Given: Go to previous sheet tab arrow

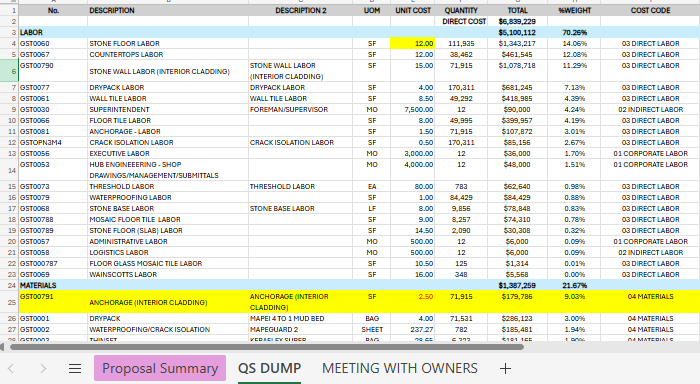Looking at the screenshot, I should [x=12, y=368].
